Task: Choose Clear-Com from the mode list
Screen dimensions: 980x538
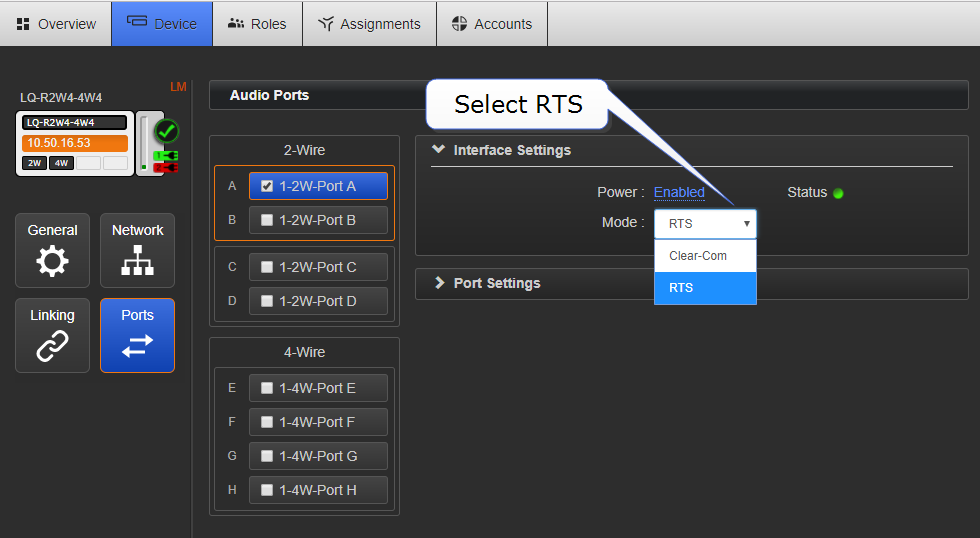Action: pos(698,256)
